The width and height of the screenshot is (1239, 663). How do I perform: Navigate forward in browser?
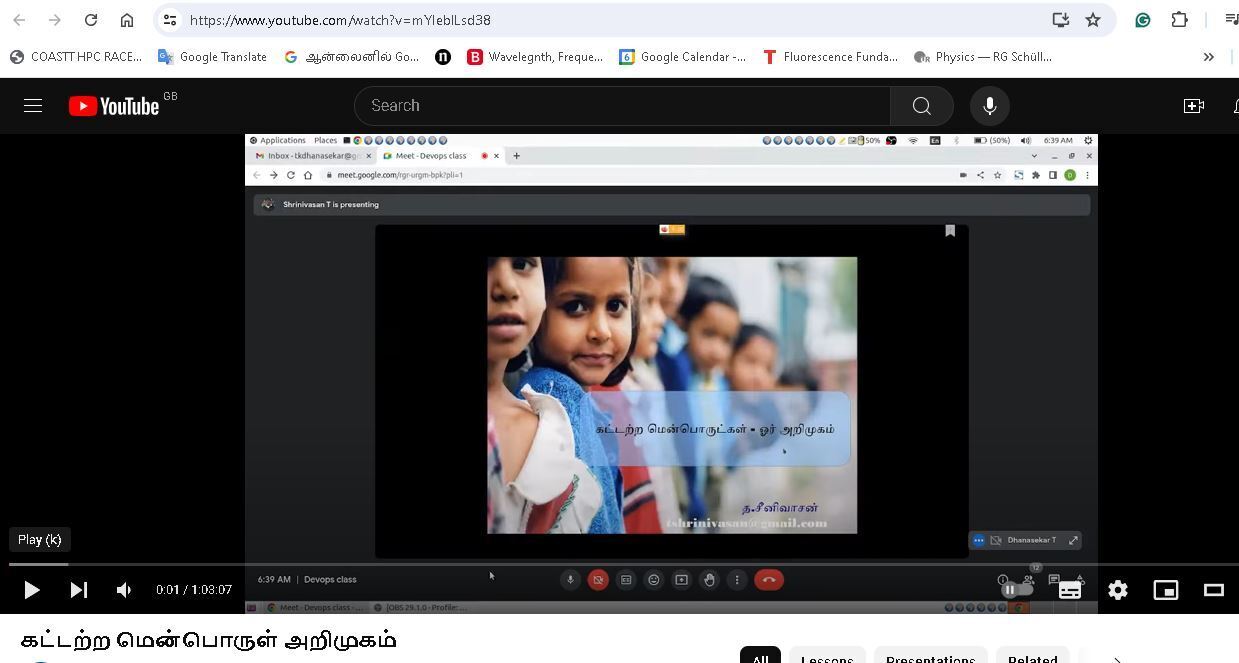[x=55, y=20]
